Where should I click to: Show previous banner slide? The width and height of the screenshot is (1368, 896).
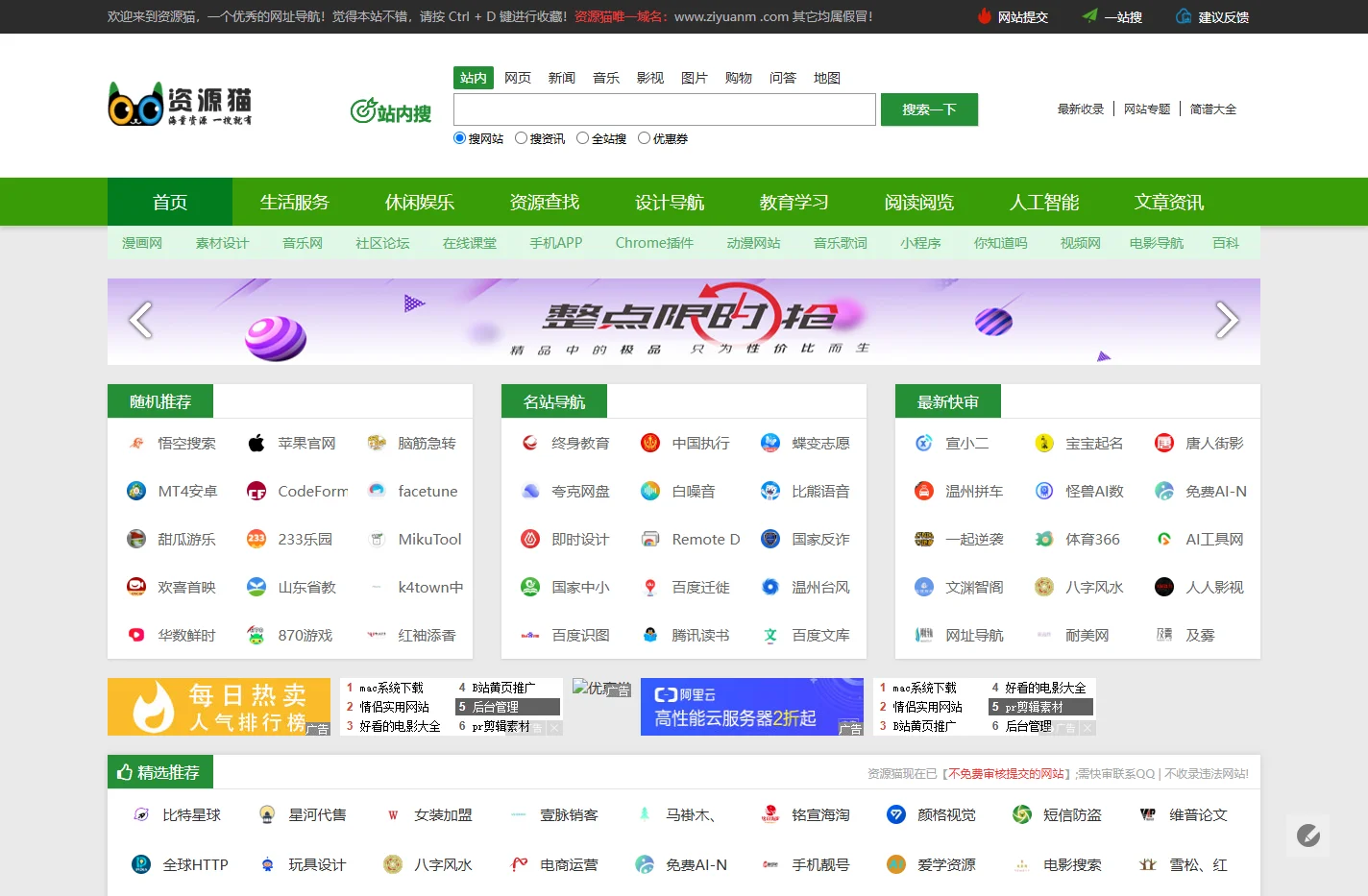[140, 320]
